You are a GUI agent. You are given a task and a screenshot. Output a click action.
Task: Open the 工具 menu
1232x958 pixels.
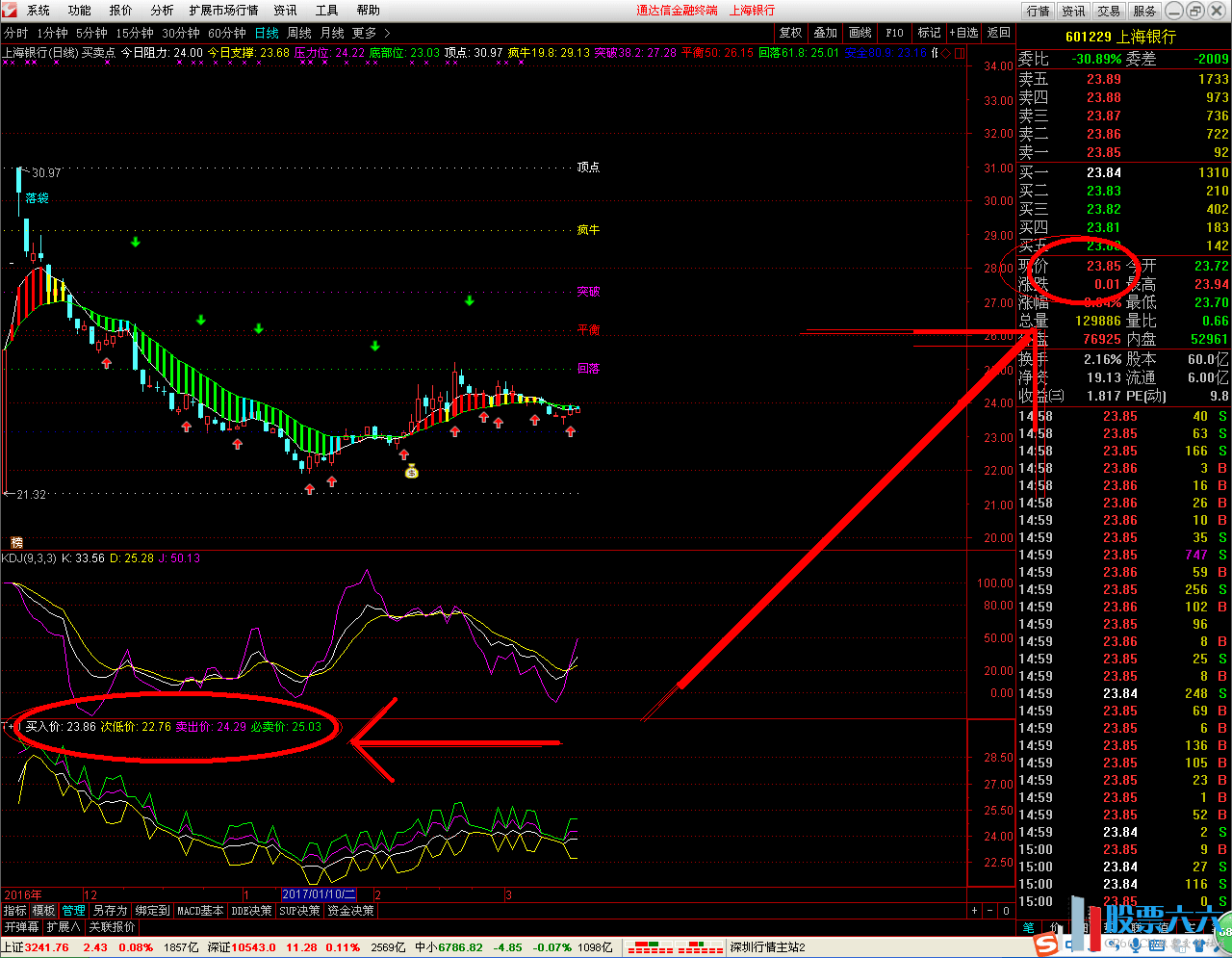pos(326,11)
